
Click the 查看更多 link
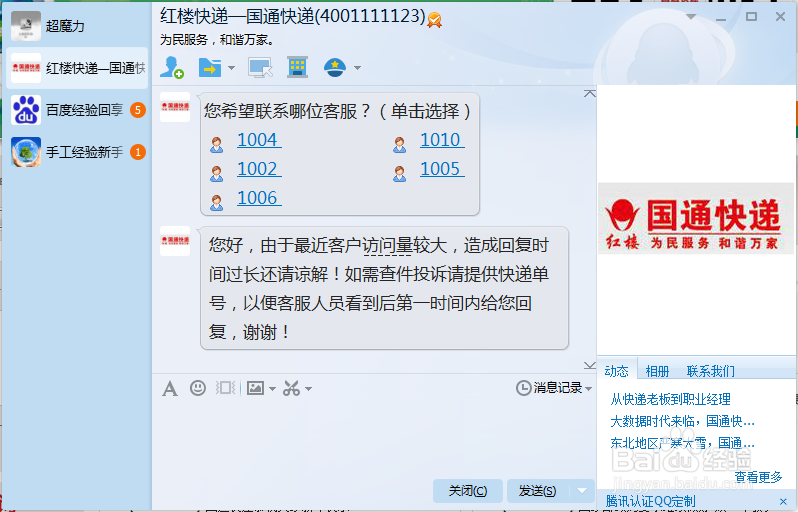pos(758,477)
